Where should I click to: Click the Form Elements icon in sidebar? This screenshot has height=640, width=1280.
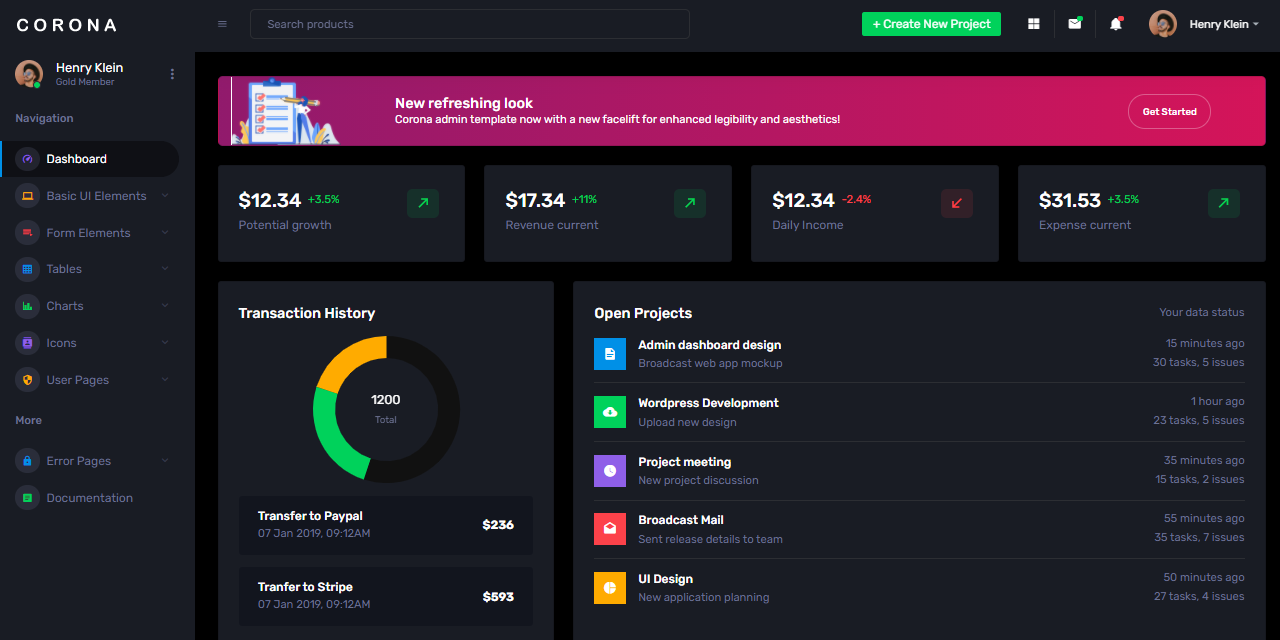click(x=28, y=233)
